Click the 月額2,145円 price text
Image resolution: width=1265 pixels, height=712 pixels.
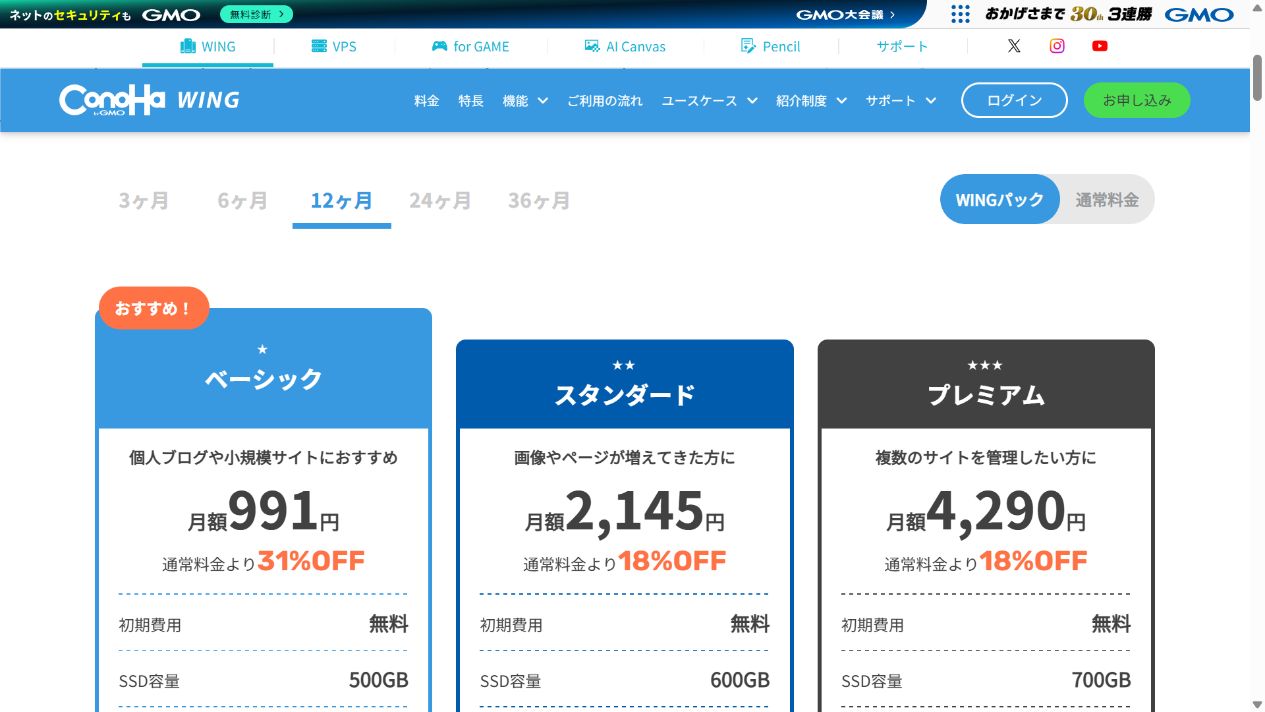625,511
